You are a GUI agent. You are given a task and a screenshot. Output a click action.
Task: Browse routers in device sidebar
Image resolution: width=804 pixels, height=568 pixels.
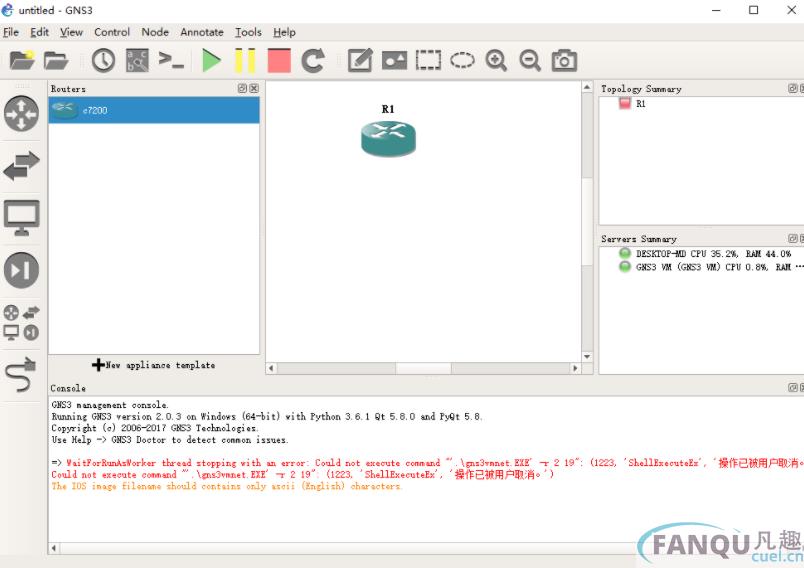click(x=22, y=113)
